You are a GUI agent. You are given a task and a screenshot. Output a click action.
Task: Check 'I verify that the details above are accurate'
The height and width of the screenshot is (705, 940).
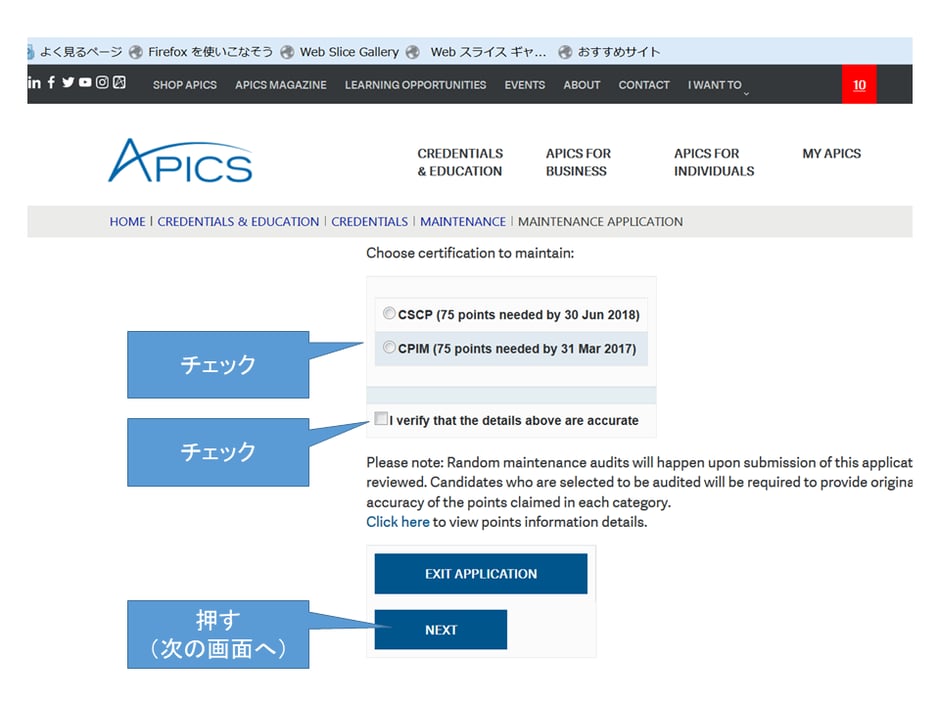[x=381, y=418]
